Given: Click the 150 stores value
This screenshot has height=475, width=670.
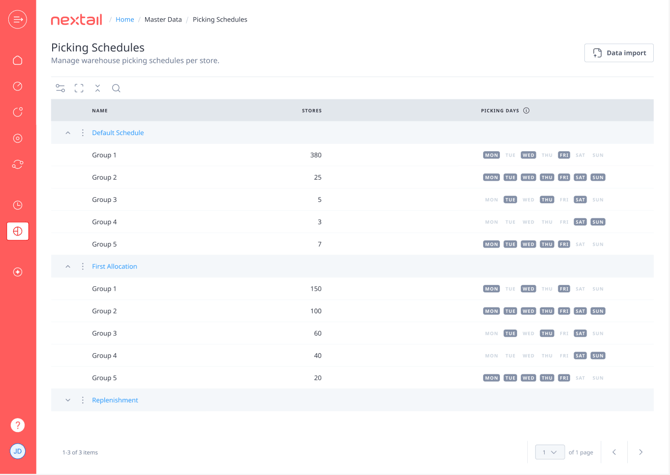Looking at the screenshot, I should (x=316, y=289).
